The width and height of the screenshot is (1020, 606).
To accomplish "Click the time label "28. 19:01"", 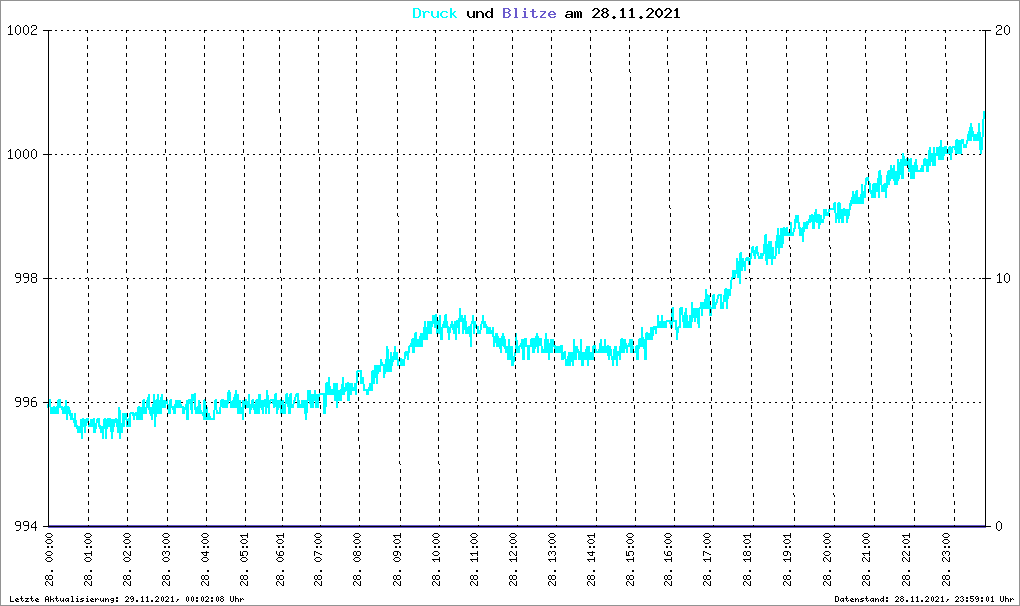I will 788,559.
